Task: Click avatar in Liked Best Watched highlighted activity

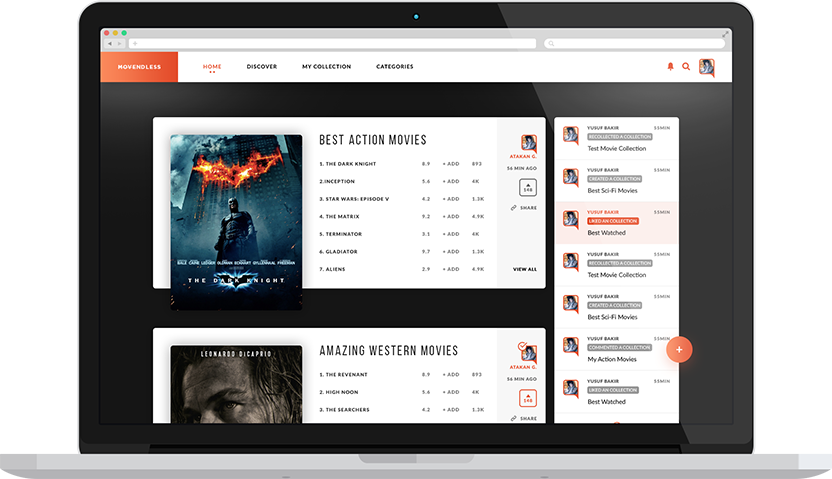Action: pyautogui.click(x=570, y=219)
